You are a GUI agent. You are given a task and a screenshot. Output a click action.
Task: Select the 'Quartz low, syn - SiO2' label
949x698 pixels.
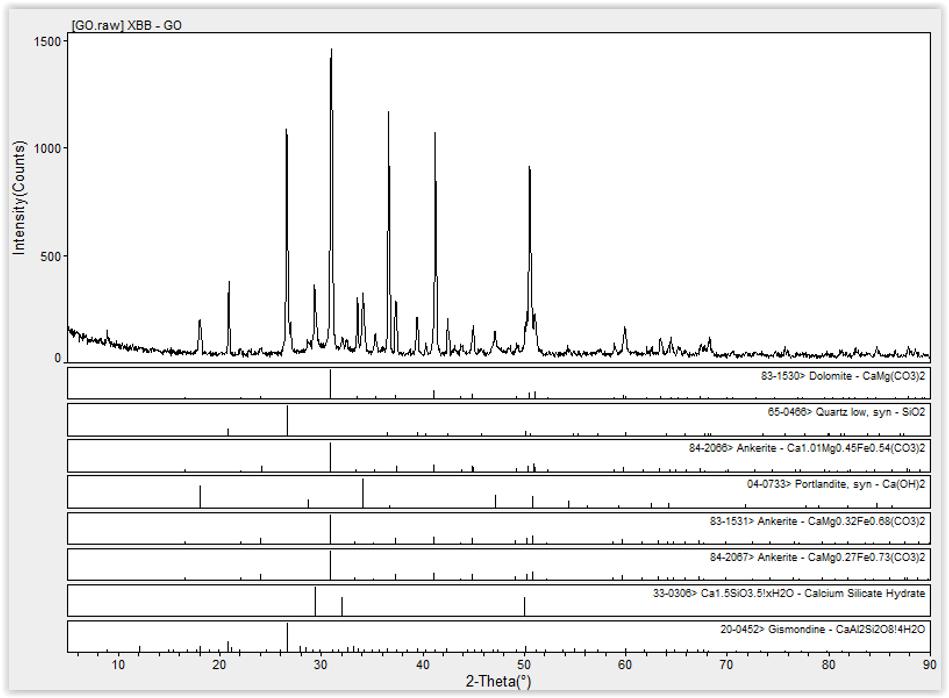870,412
